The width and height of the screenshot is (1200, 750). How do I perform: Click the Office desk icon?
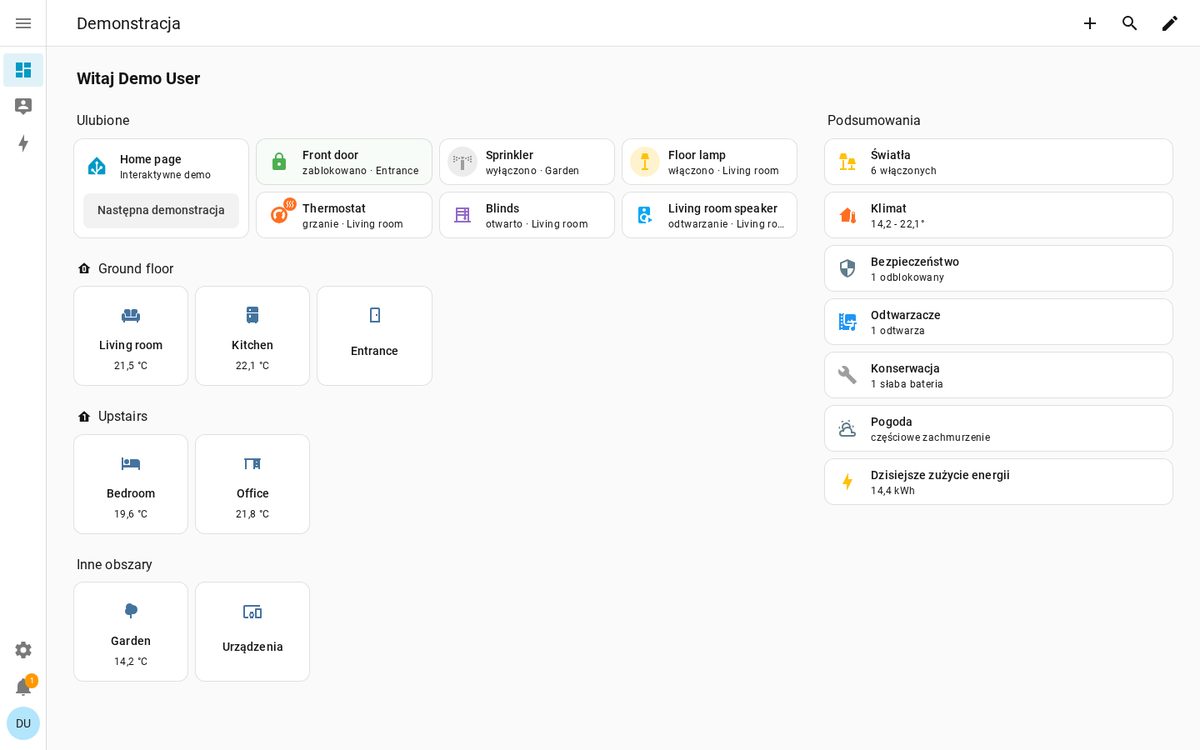pyautogui.click(x=253, y=463)
